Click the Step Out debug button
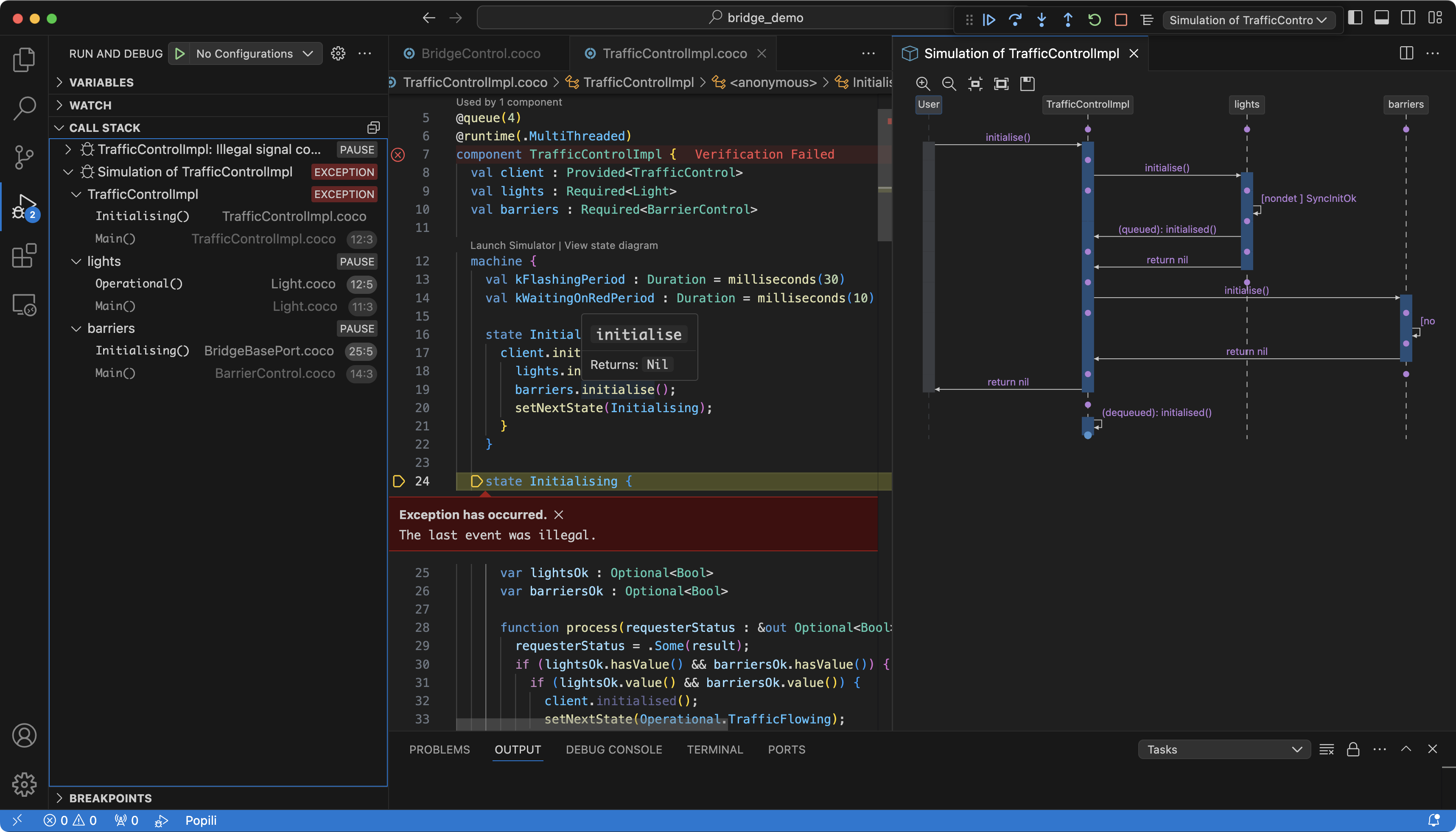This screenshot has width=1456, height=832. coord(1068,20)
